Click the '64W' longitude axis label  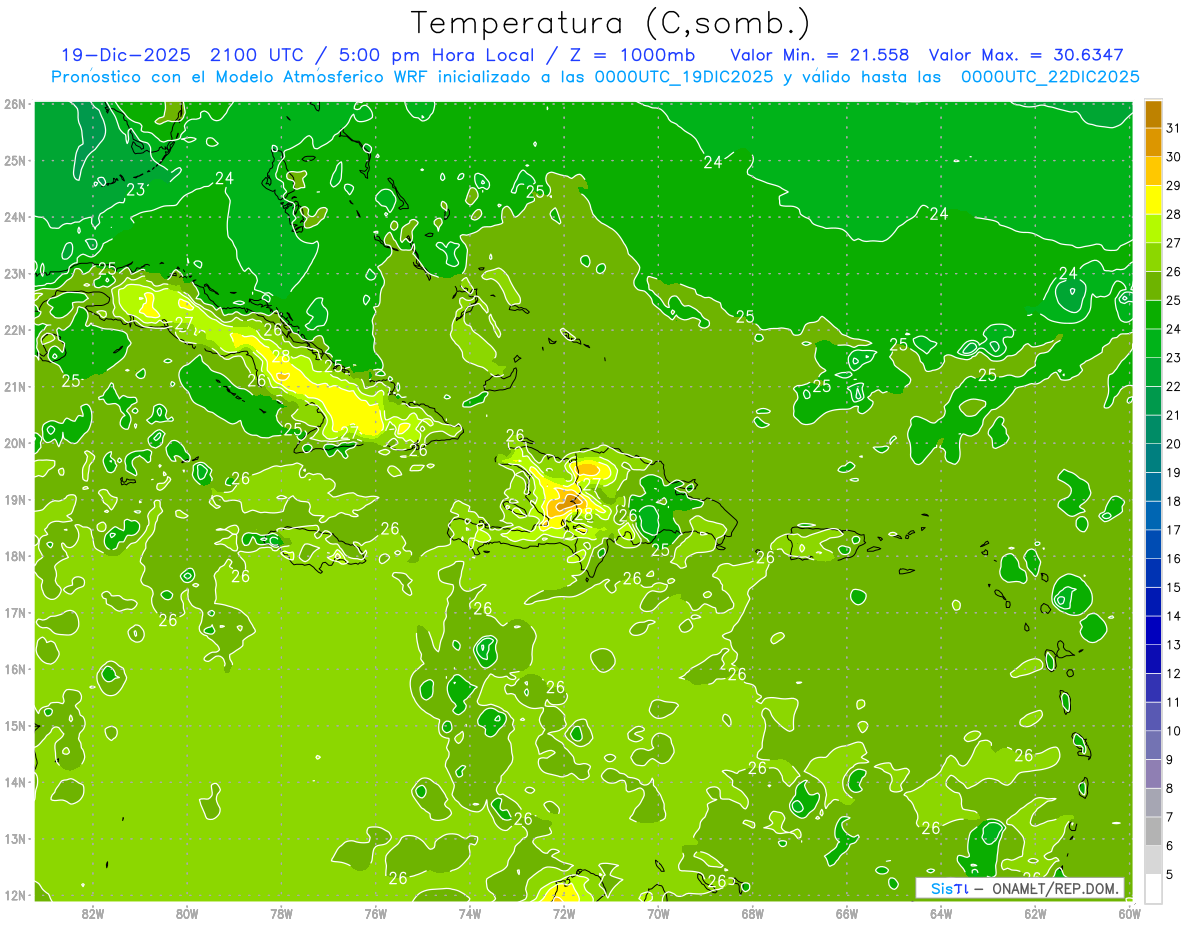941,913
